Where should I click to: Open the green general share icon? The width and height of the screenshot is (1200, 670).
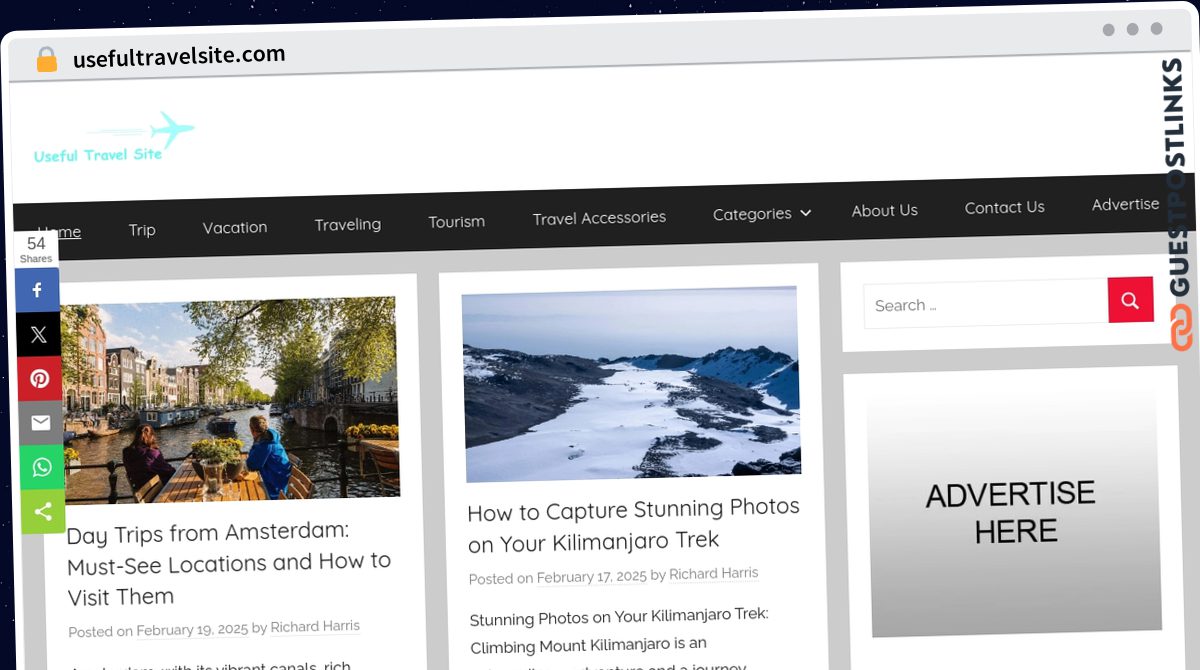point(42,512)
